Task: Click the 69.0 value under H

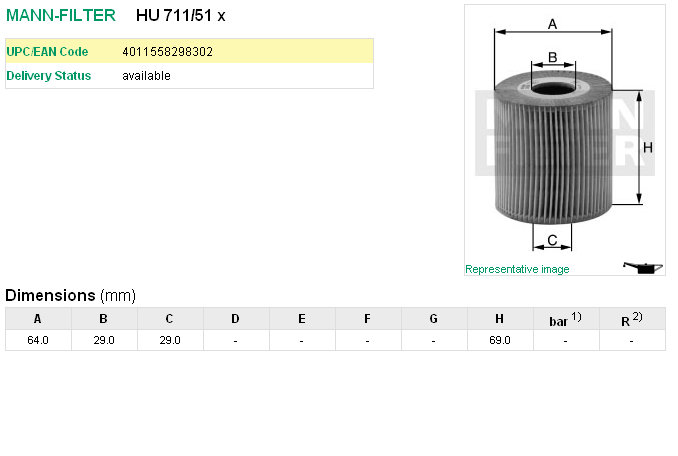Action: coord(500,341)
